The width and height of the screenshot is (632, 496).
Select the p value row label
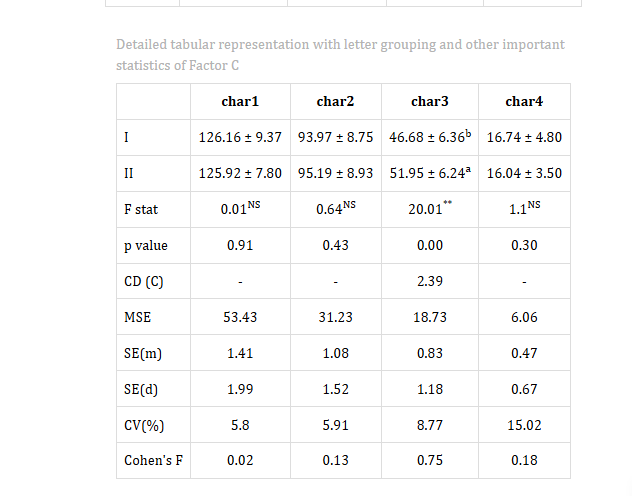pos(146,246)
